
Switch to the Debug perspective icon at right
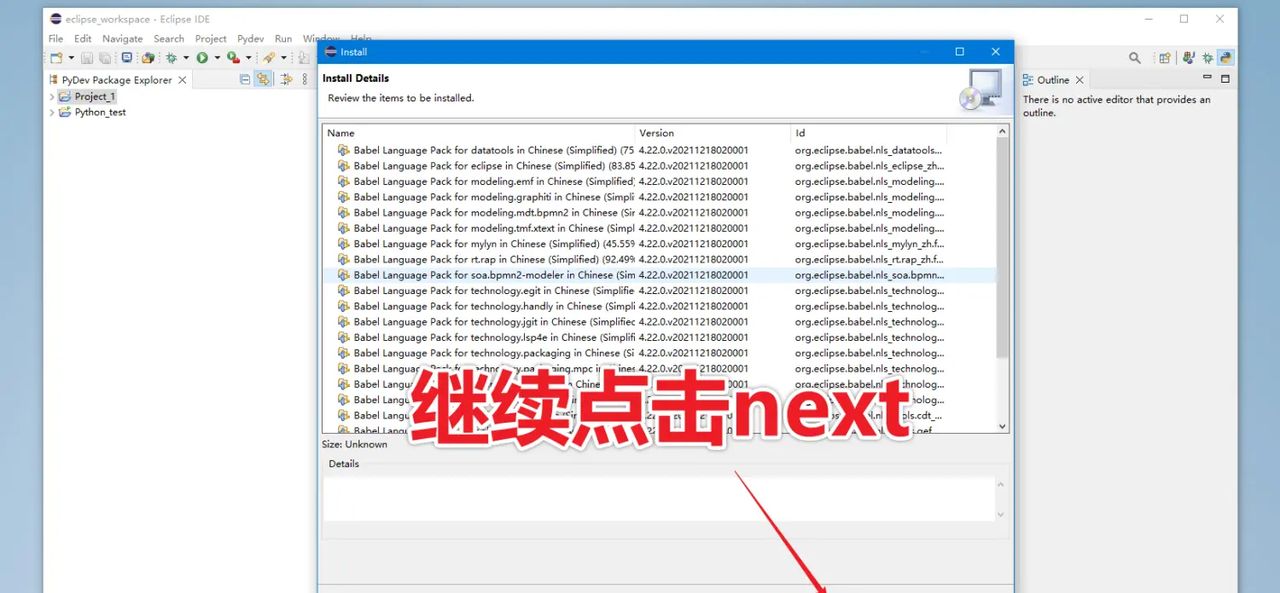[x=1207, y=58]
